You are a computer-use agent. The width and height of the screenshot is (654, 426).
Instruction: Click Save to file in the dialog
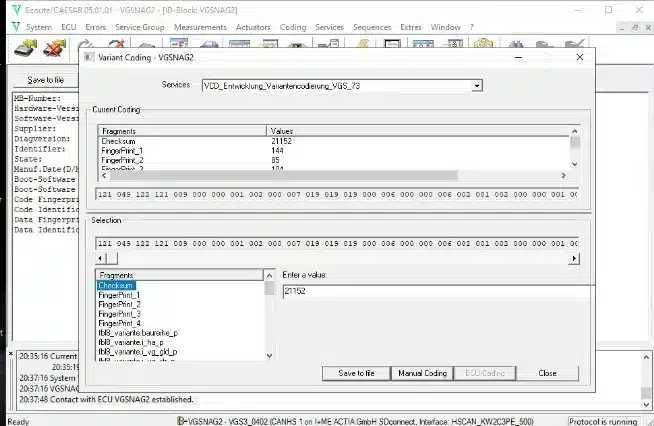[356, 373]
